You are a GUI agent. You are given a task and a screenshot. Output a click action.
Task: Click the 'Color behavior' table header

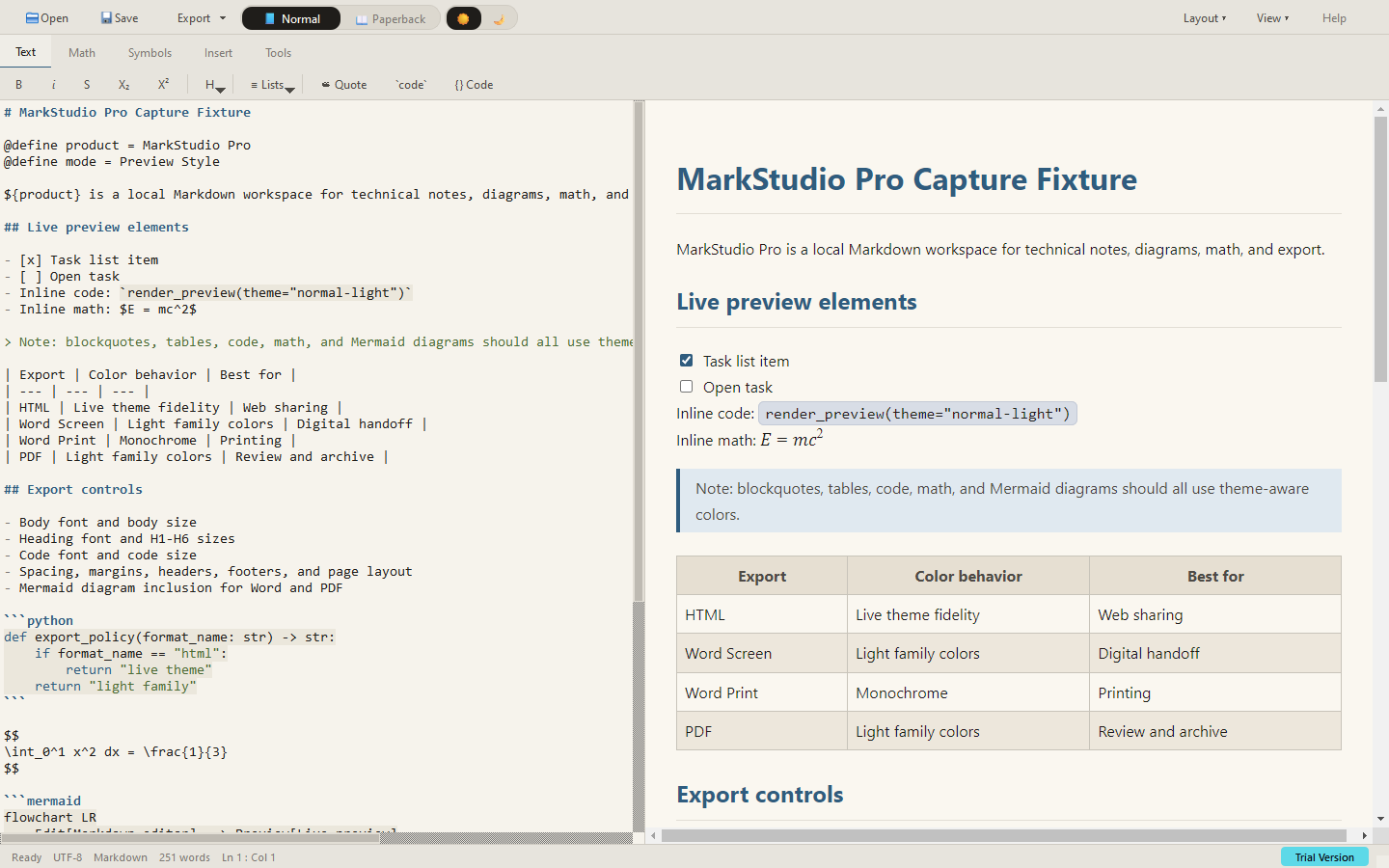click(968, 576)
